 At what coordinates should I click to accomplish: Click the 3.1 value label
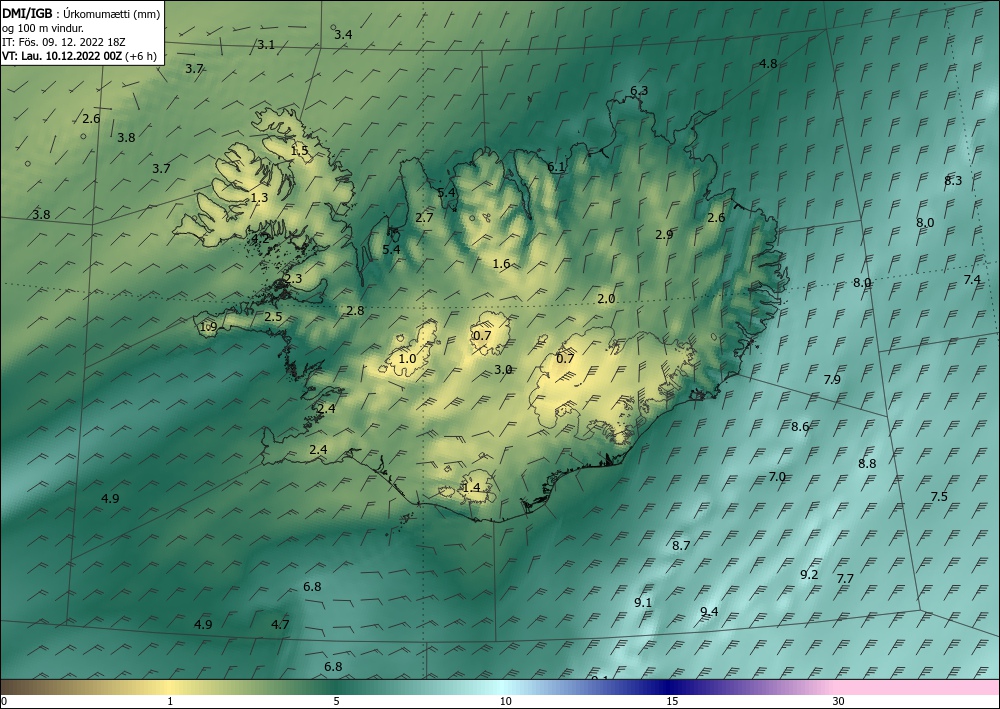(265, 45)
